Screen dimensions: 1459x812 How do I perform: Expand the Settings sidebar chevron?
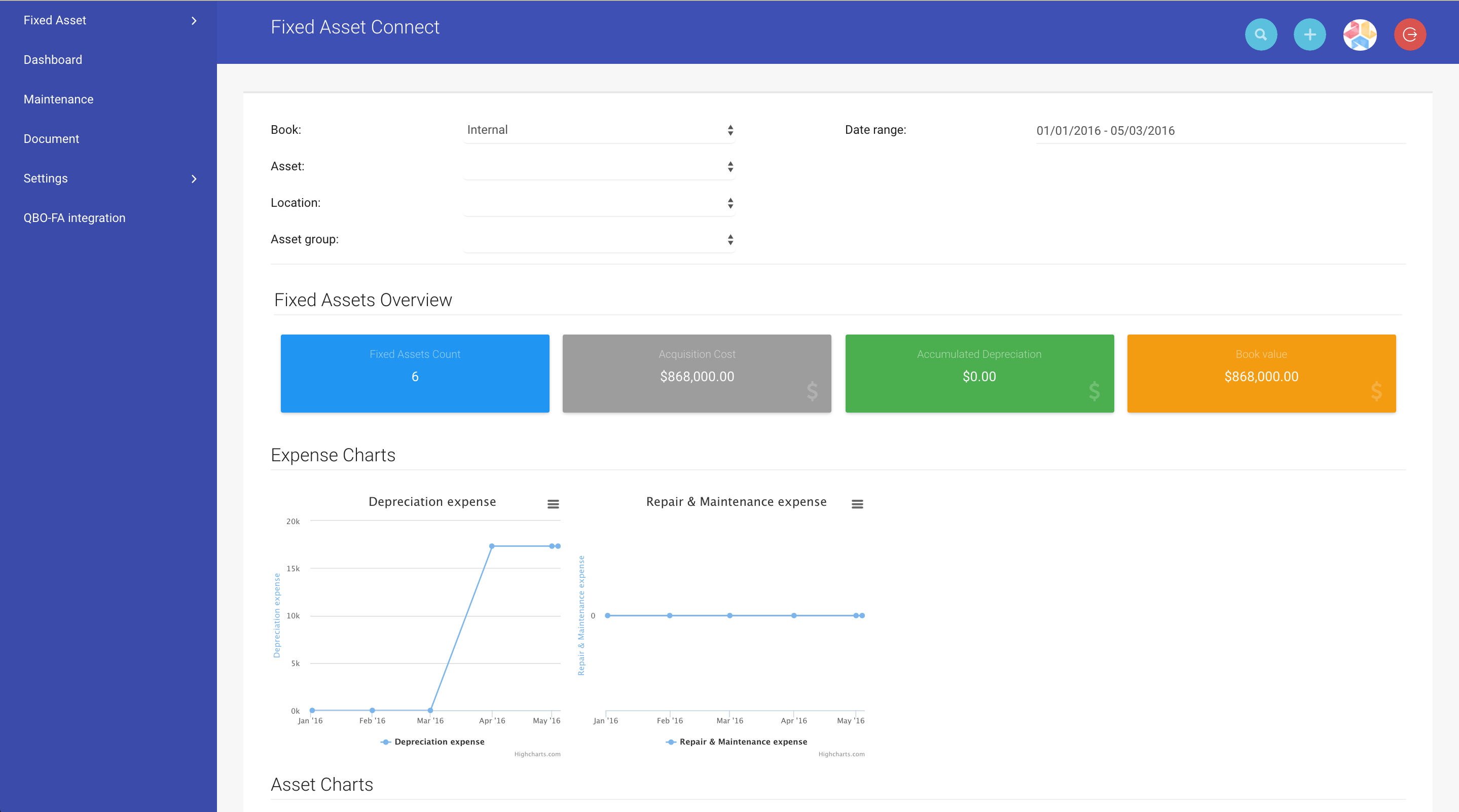[194, 179]
